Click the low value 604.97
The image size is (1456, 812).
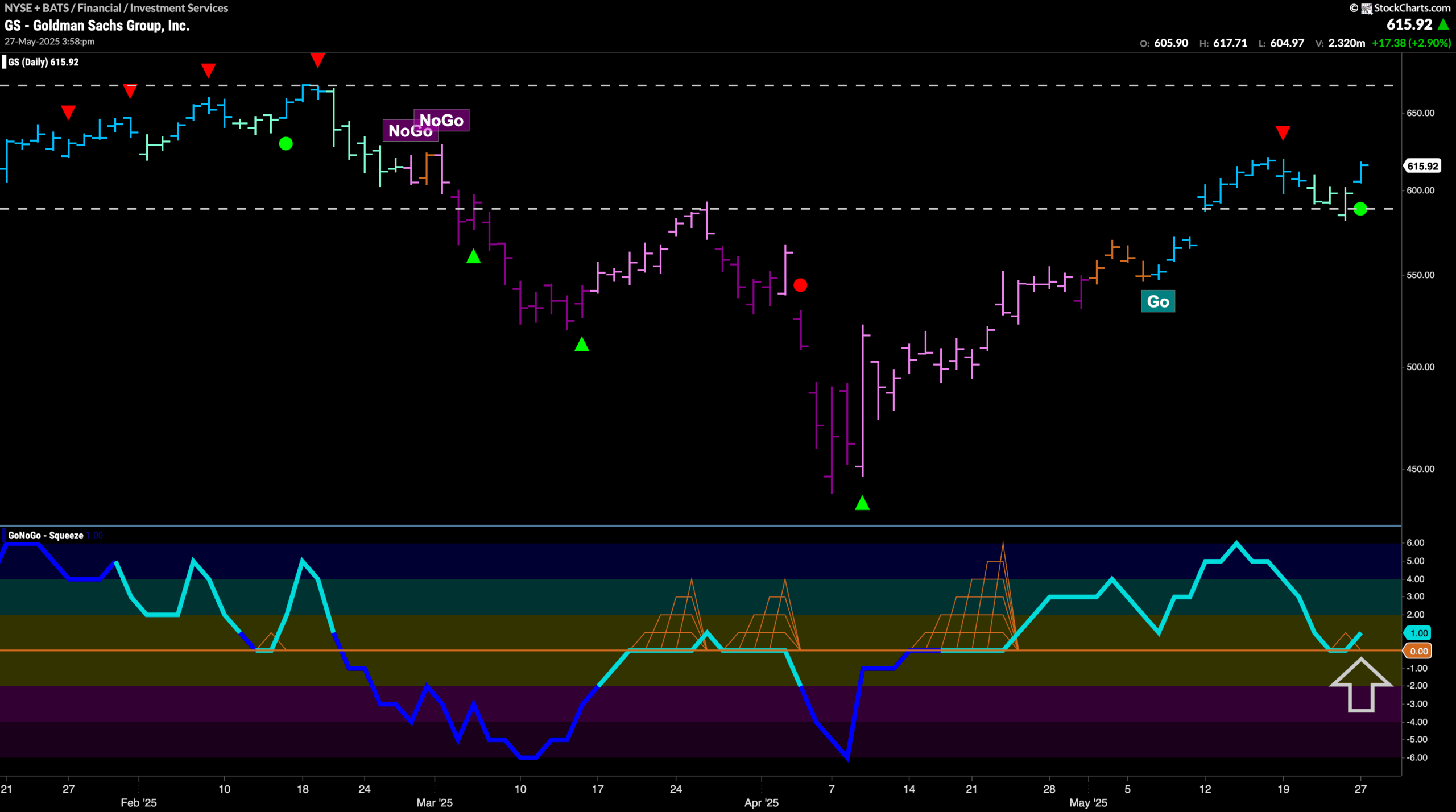click(1287, 43)
